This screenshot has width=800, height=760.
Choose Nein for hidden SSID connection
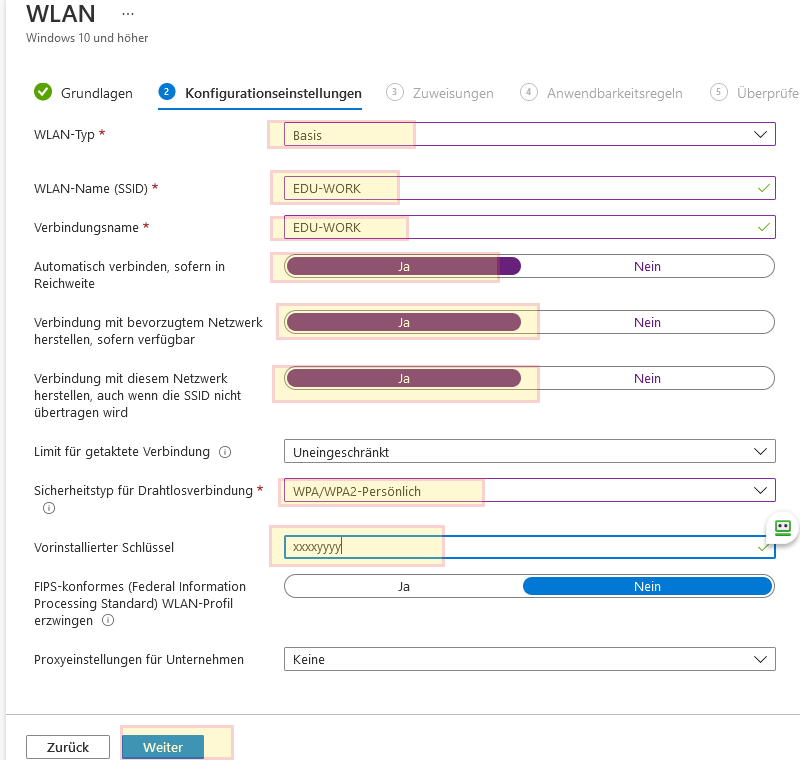(x=647, y=378)
